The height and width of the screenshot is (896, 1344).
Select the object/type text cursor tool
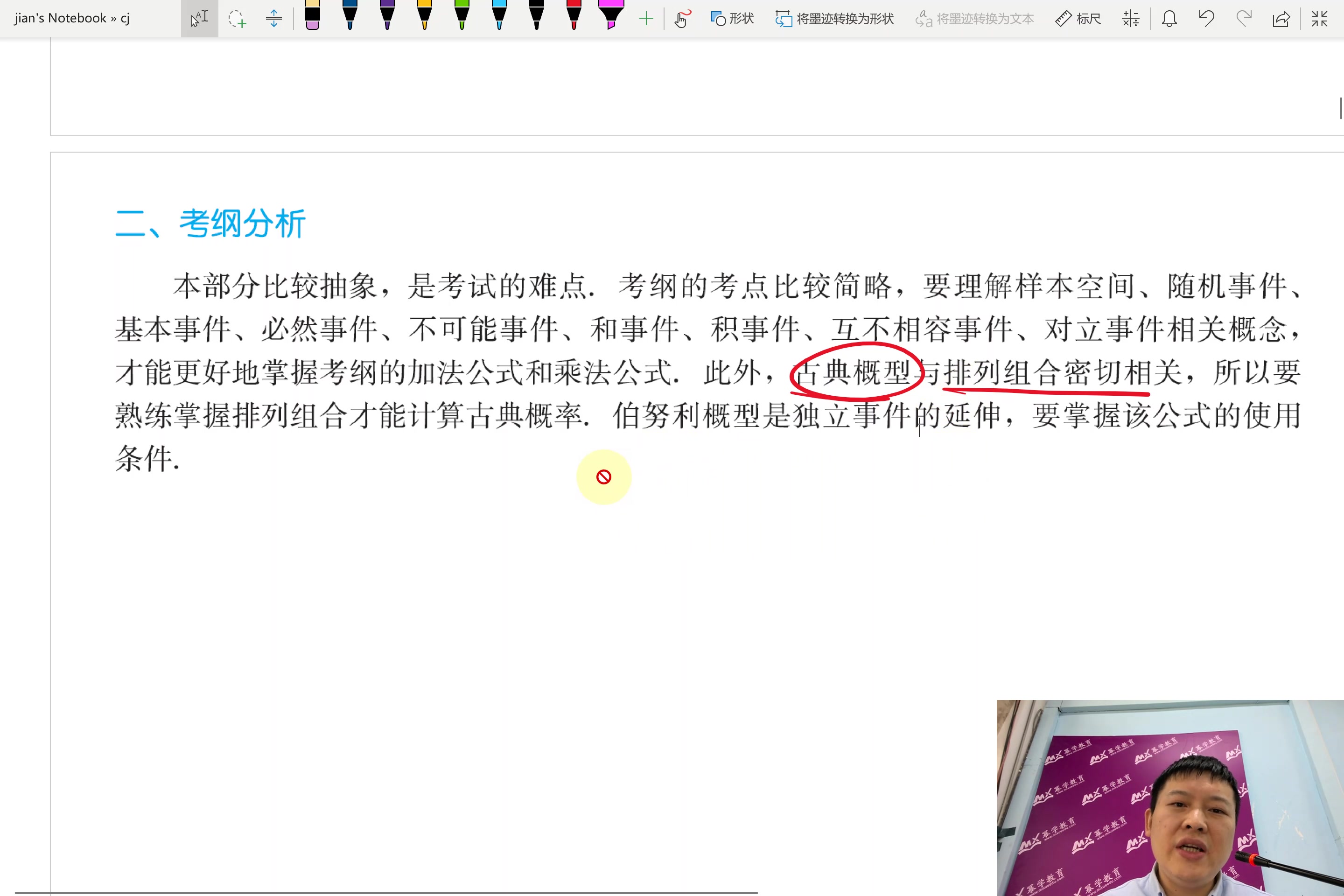[199, 18]
